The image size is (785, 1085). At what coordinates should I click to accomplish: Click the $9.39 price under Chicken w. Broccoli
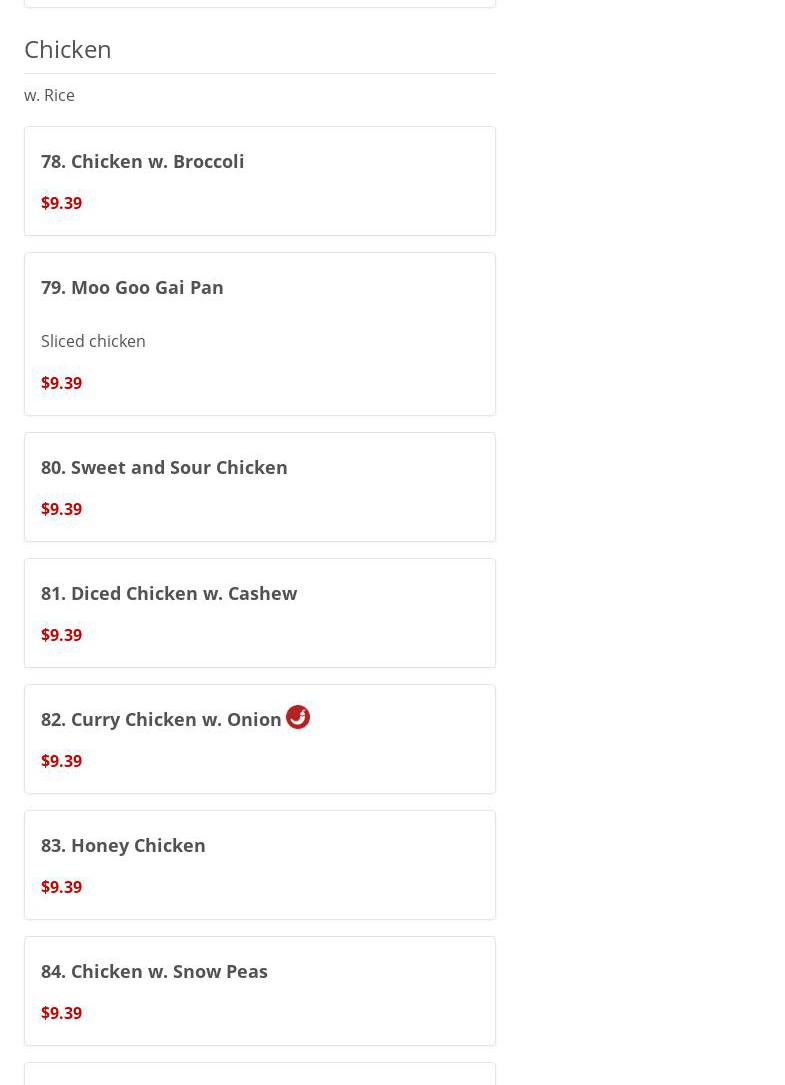pos(61,203)
